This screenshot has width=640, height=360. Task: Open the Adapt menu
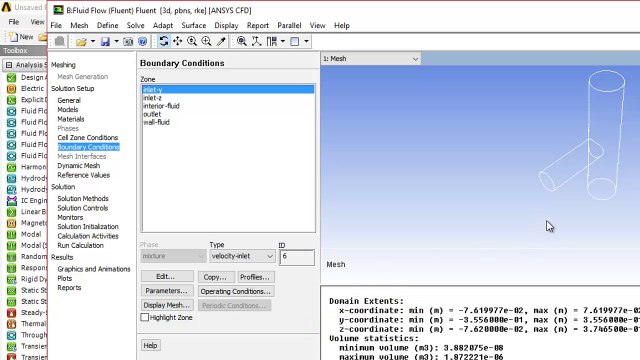point(163,25)
